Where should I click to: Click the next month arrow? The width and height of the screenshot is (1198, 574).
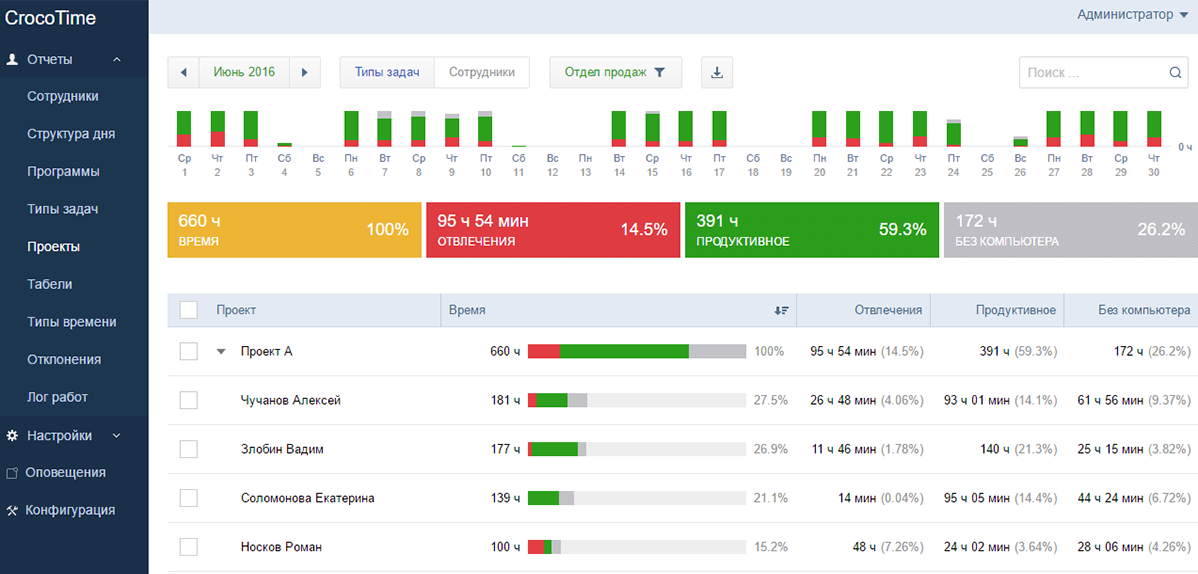pos(305,72)
